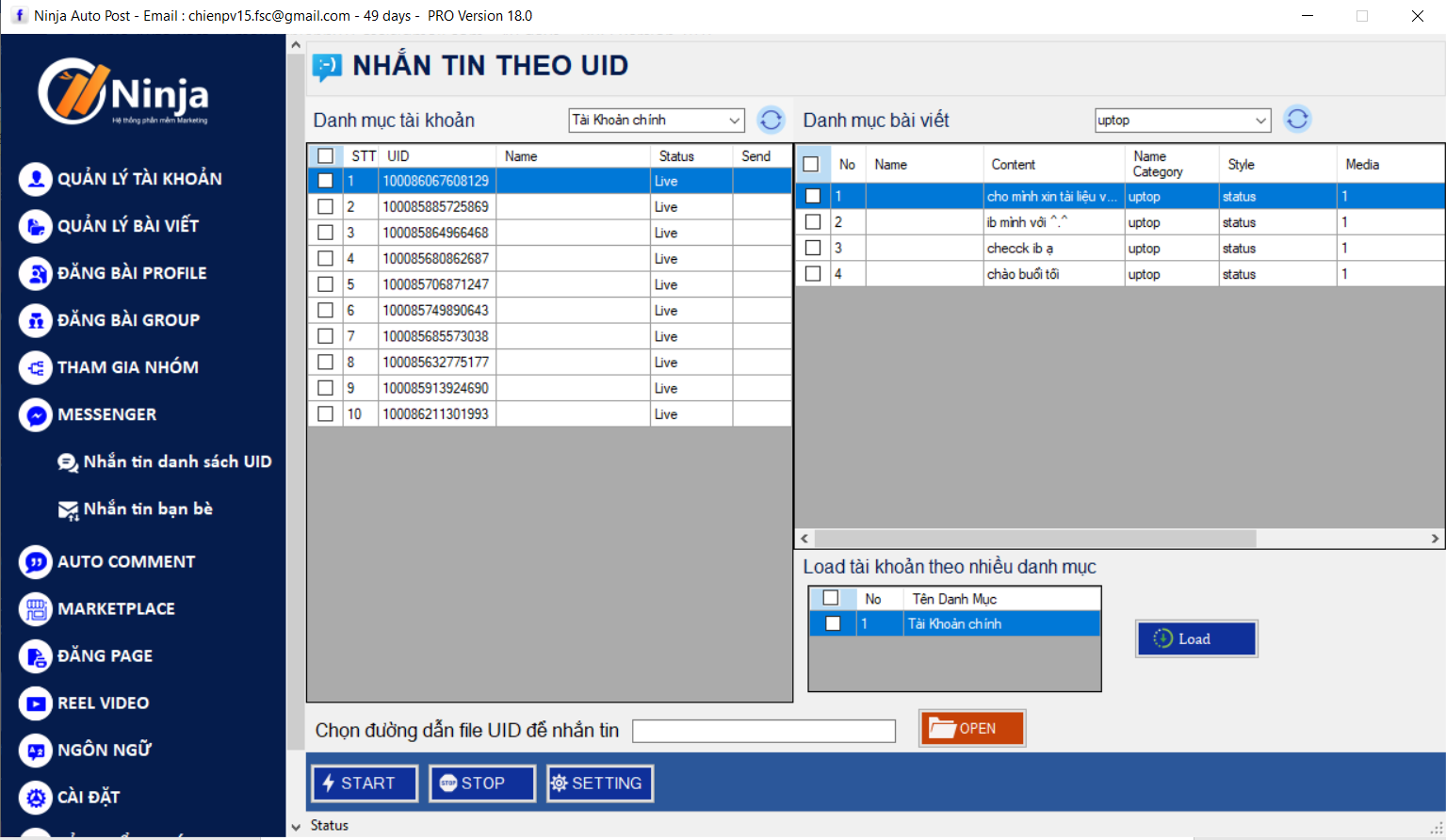Toggle the select-all checkbox in posts table header

[810, 164]
